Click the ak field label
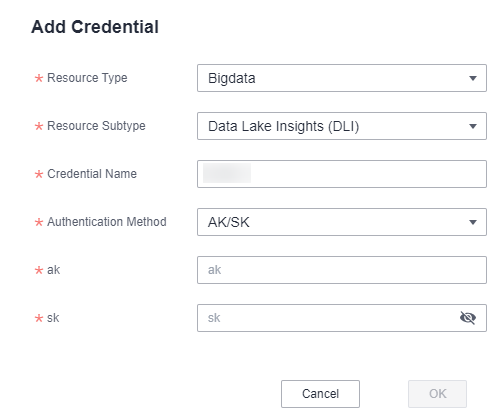 [54, 270]
